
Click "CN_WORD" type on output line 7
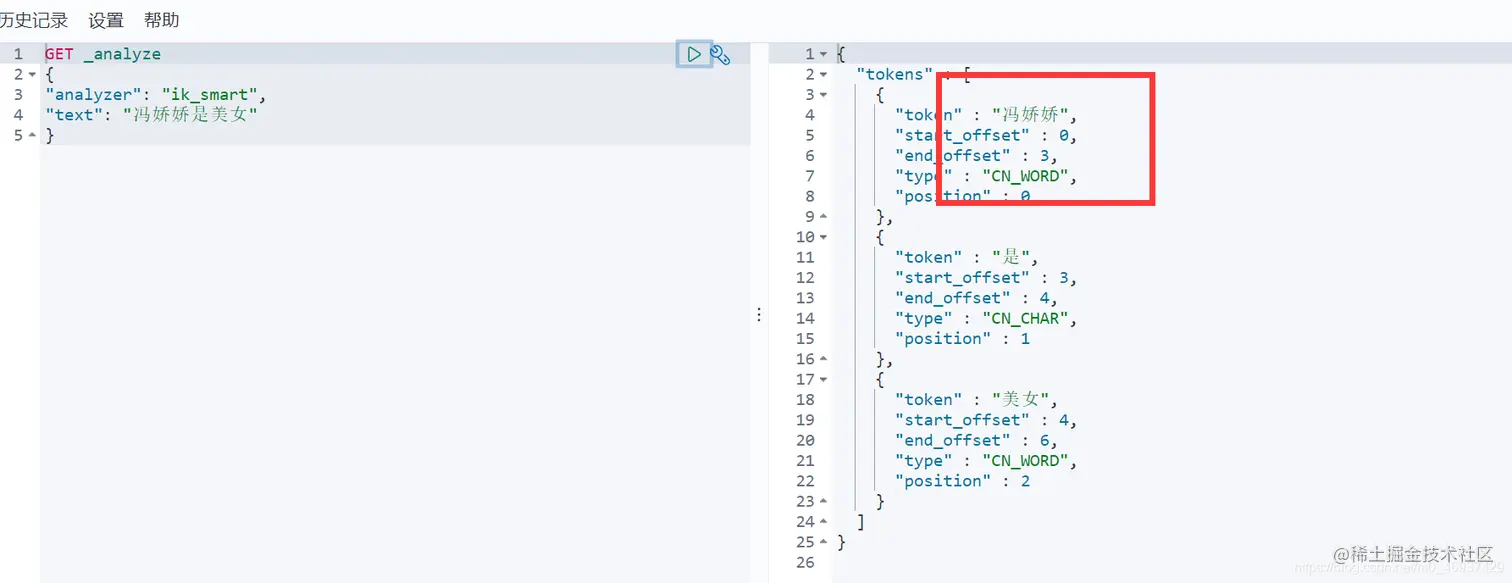(1025, 176)
